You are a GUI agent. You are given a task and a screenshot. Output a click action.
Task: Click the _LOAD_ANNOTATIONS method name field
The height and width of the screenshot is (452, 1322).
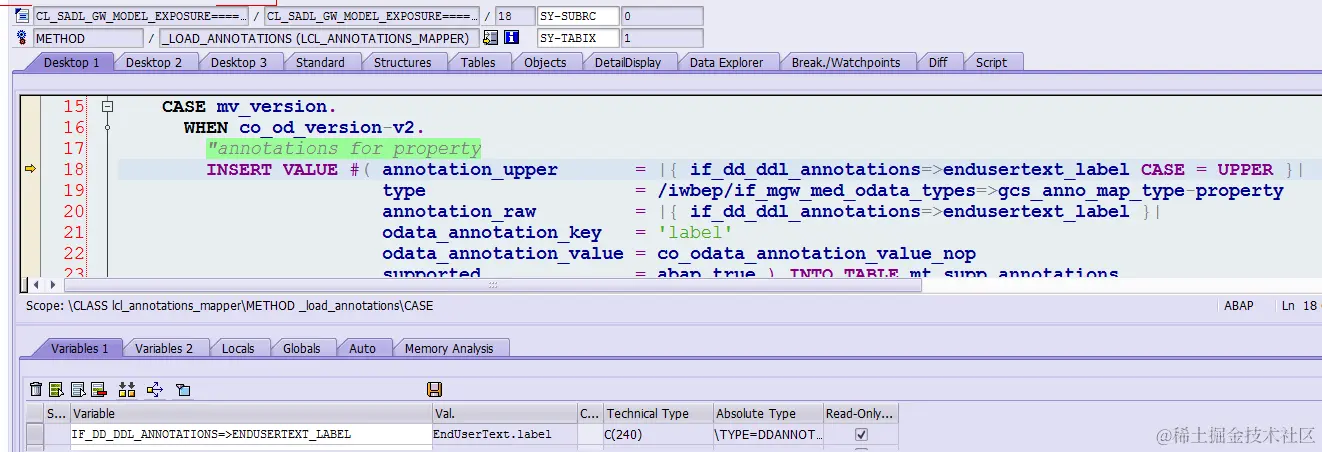click(x=318, y=38)
